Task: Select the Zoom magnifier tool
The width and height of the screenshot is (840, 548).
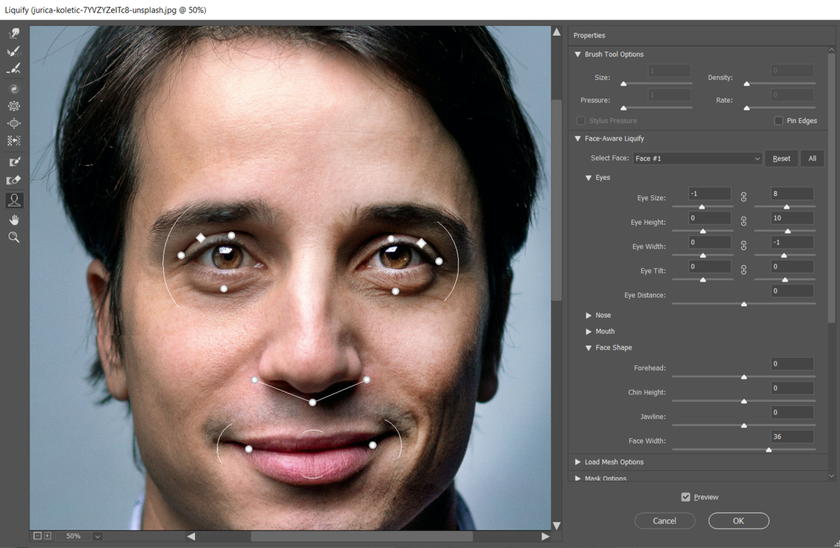Action: coord(14,237)
